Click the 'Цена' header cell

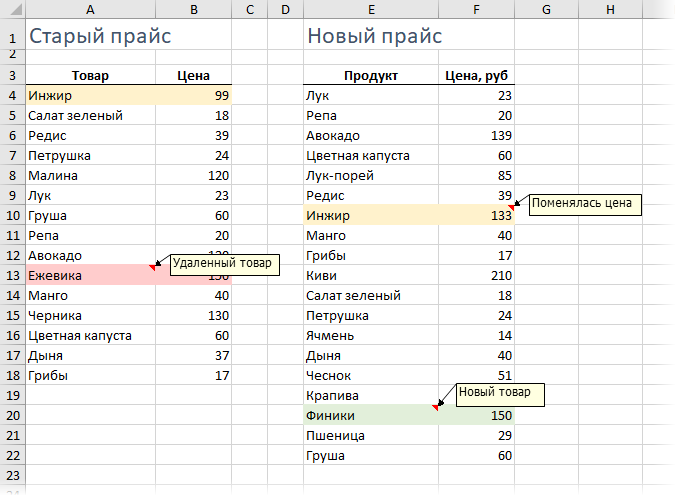tap(194, 75)
